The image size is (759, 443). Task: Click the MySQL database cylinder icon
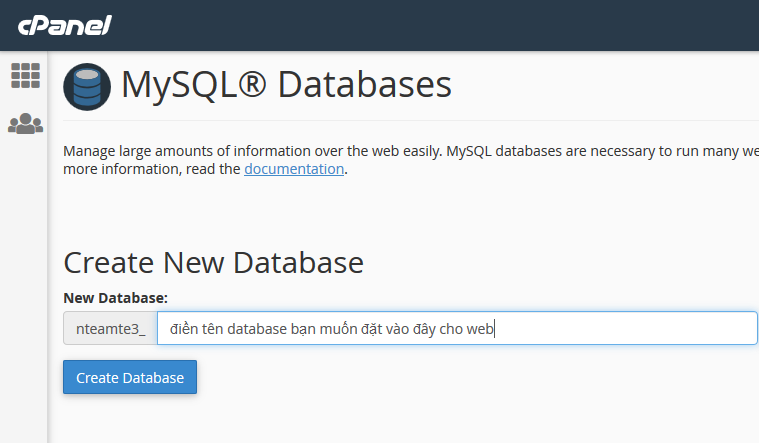[87, 87]
